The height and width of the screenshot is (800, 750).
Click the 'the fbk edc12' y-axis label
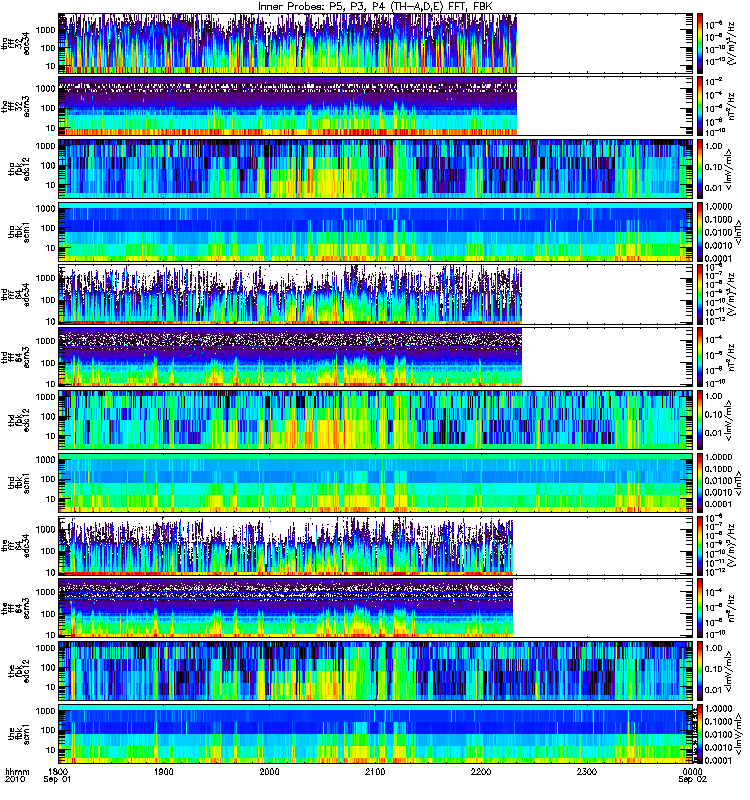coord(19,671)
